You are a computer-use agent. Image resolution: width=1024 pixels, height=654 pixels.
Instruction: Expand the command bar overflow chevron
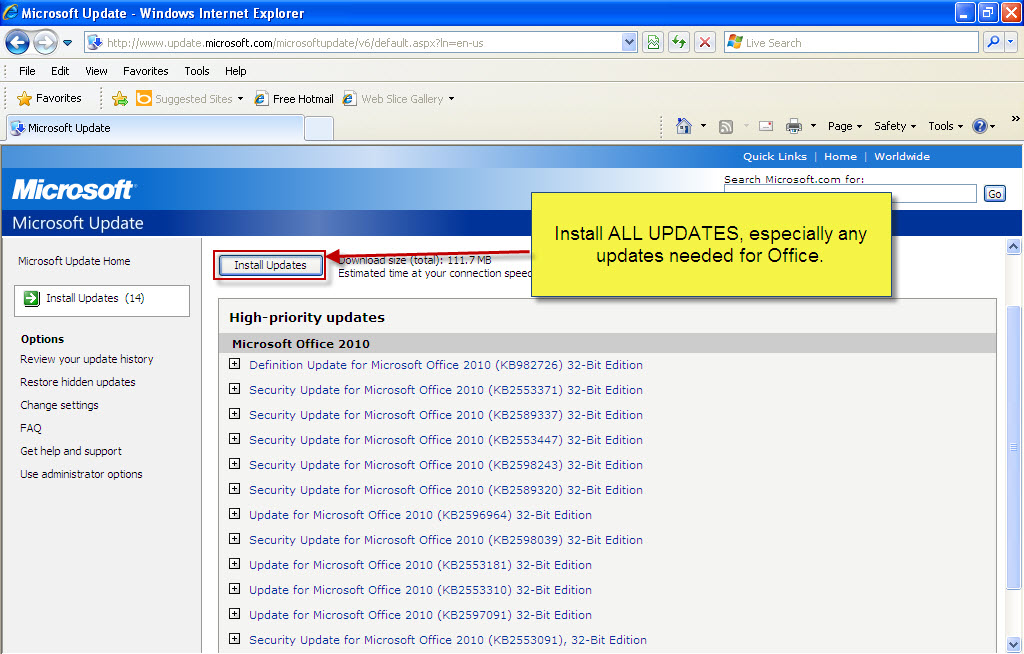(x=1016, y=119)
